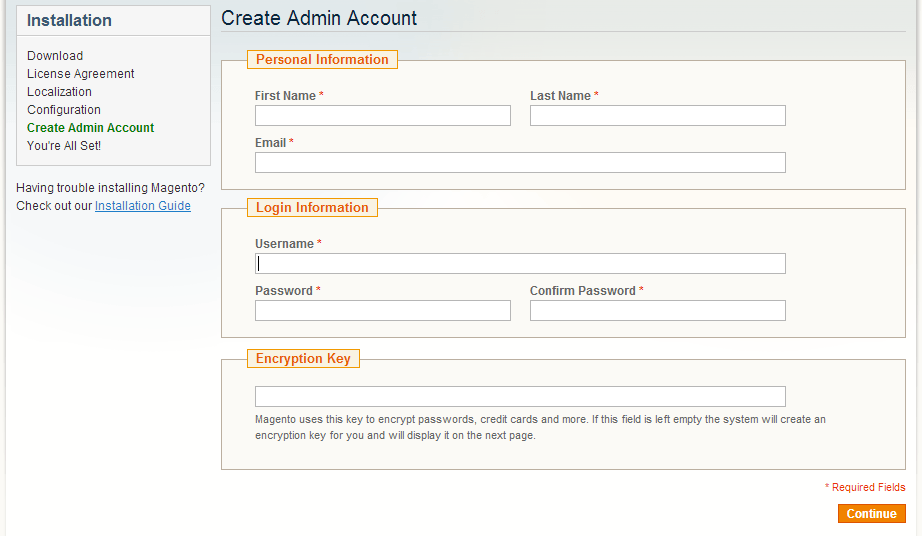Click Create Admin Account sidebar item
922x536 pixels.
(x=91, y=128)
